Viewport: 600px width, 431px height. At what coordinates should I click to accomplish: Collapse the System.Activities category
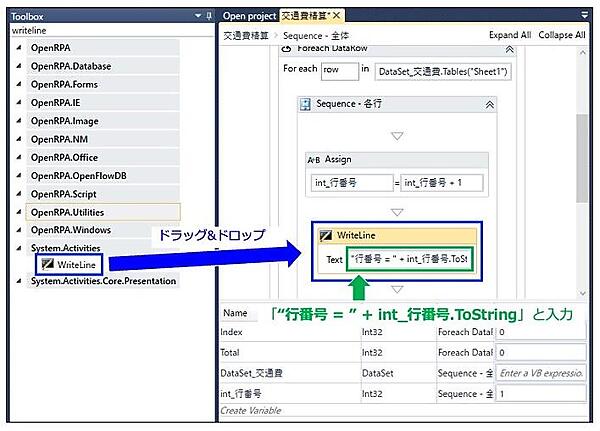(19, 248)
